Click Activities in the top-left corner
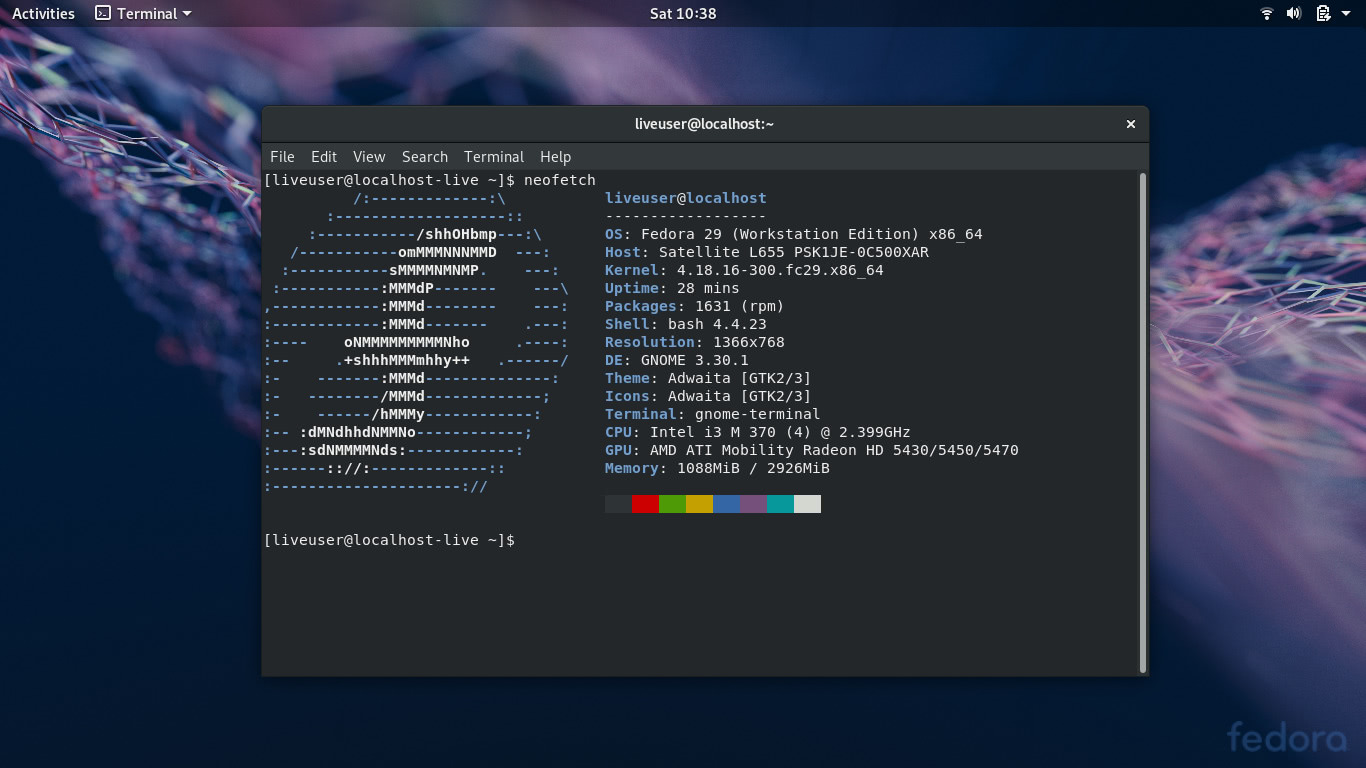This screenshot has height=768, width=1366. click(42, 13)
